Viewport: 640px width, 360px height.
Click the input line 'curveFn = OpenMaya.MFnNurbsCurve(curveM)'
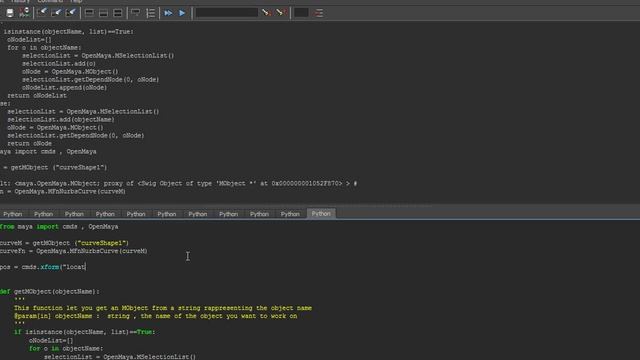coord(73,251)
